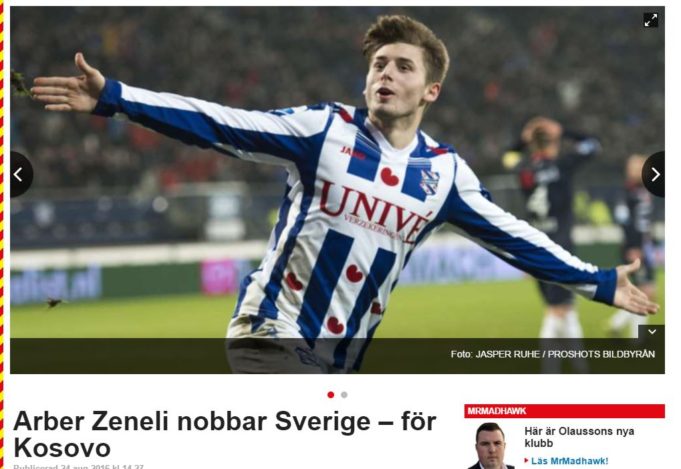The width and height of the screenshot is (681, 469).
Task: Click the red-yellow dashed left page border
Action: [2, 234]
